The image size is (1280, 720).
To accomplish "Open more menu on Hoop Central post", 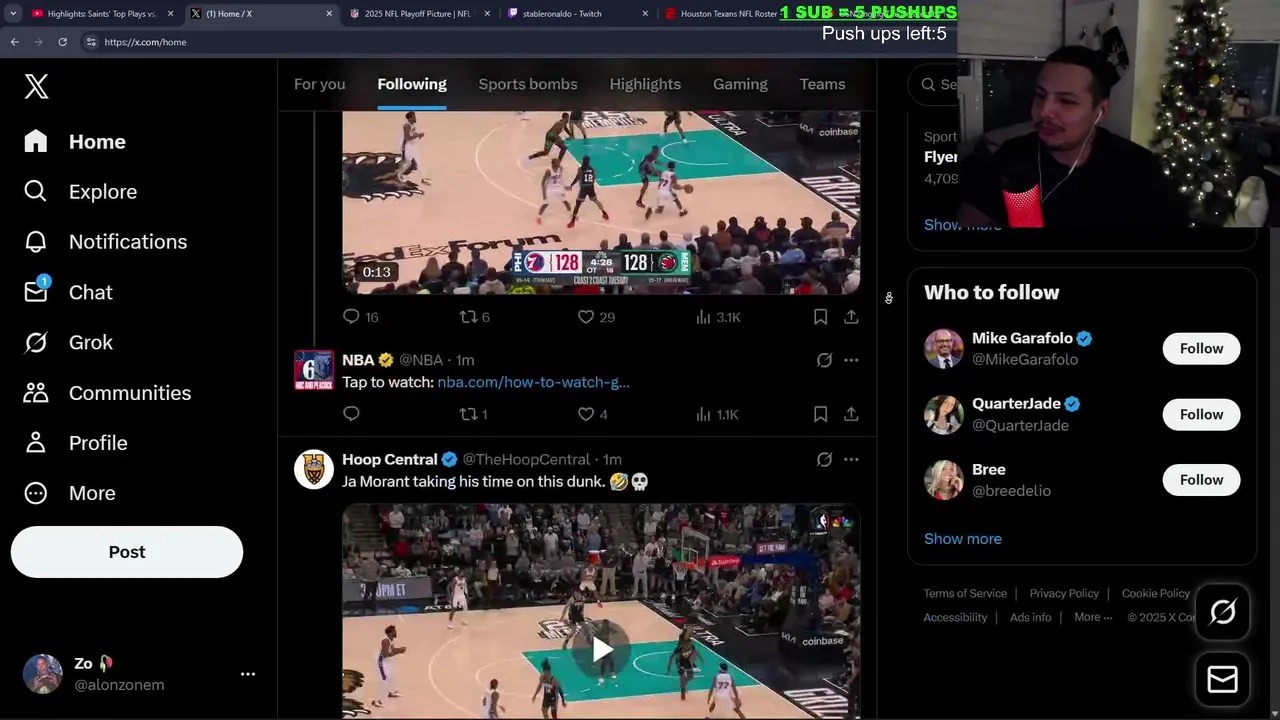I will [851, 460].
